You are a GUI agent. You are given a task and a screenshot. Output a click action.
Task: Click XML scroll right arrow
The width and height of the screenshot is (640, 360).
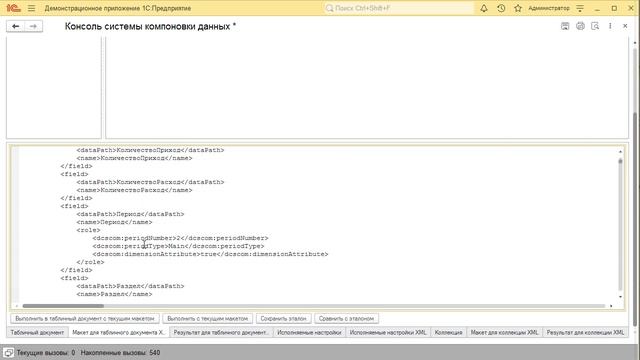coord(611,306)
